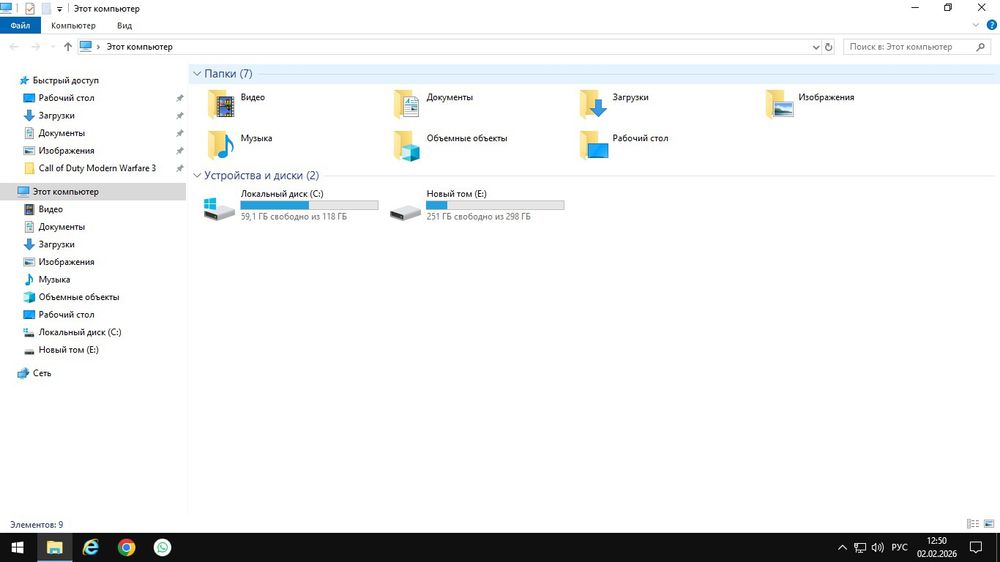This screenshot has height=562, width=1000.
Task: Show hidden system tray icons
Action: 842,547
